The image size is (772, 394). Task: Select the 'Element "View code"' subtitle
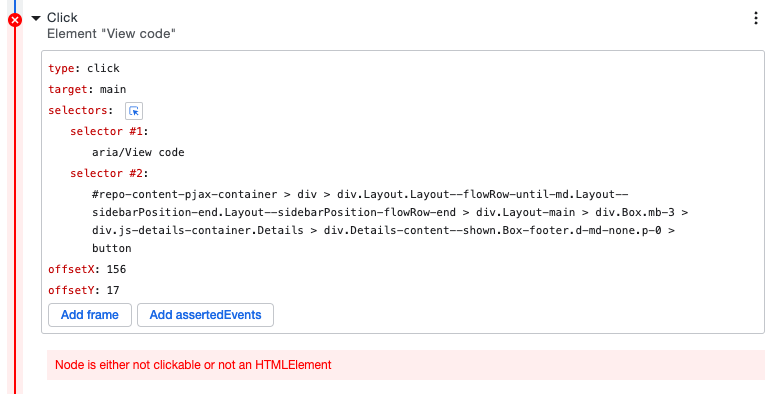[x=111, y=34]
